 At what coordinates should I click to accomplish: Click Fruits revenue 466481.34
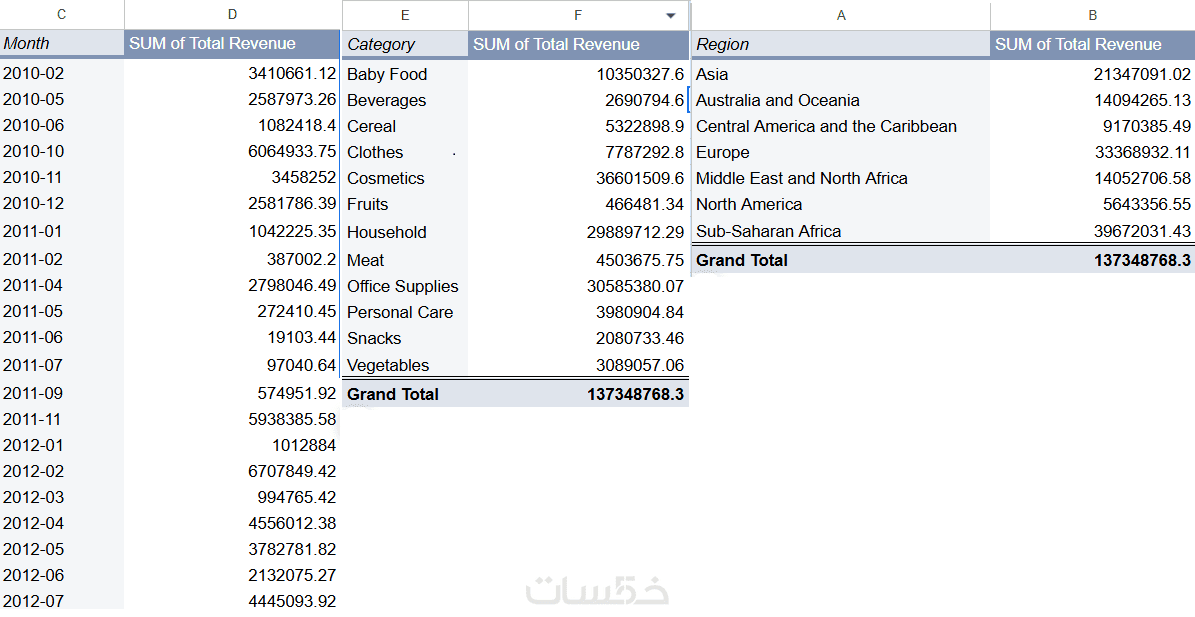(x=645, y=204)
